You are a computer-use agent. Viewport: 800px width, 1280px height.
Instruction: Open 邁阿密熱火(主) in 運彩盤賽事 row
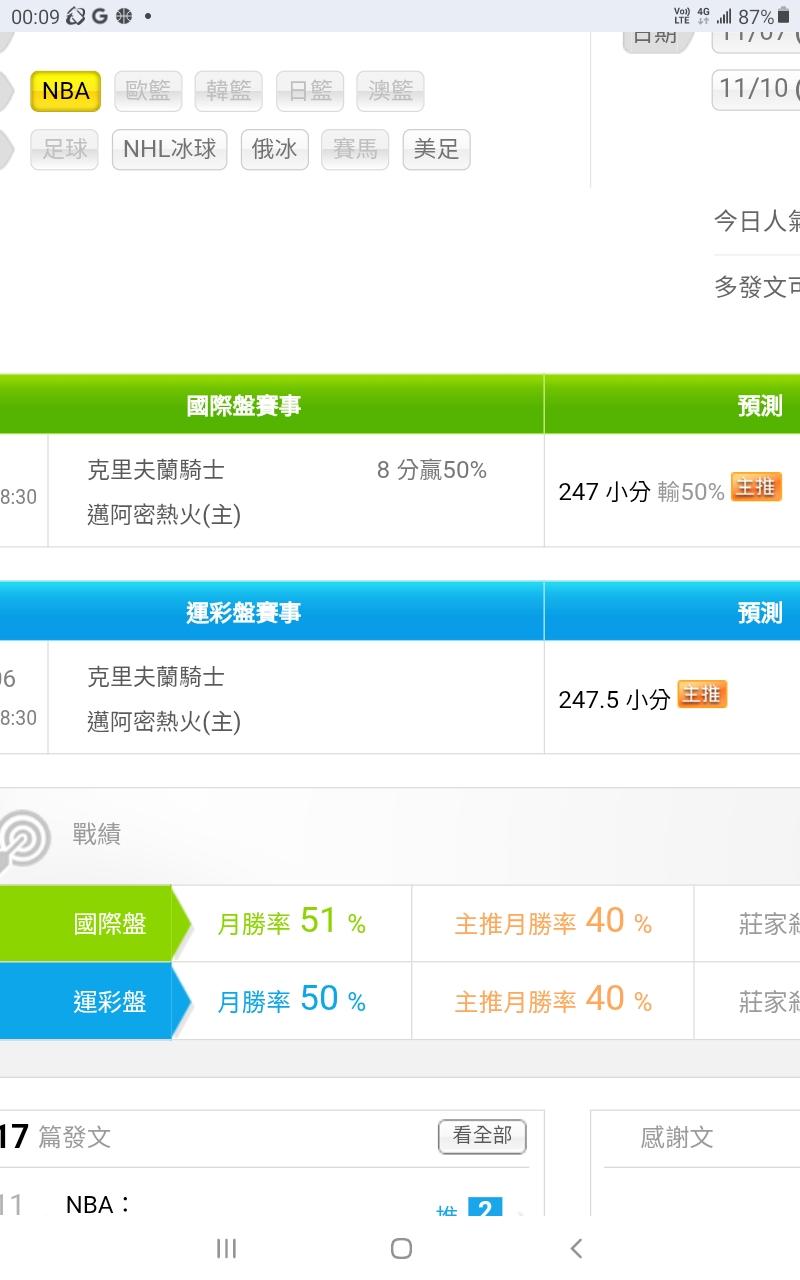point(164,722)
